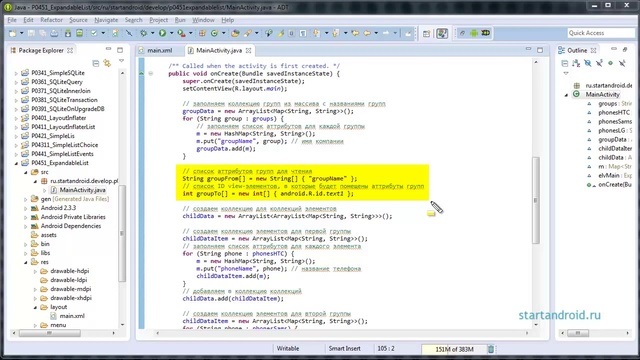Close the MainActivity.java tab
The width and height of the screenshot is (640, 360).
pyautogui.click(x=248, y=51)
